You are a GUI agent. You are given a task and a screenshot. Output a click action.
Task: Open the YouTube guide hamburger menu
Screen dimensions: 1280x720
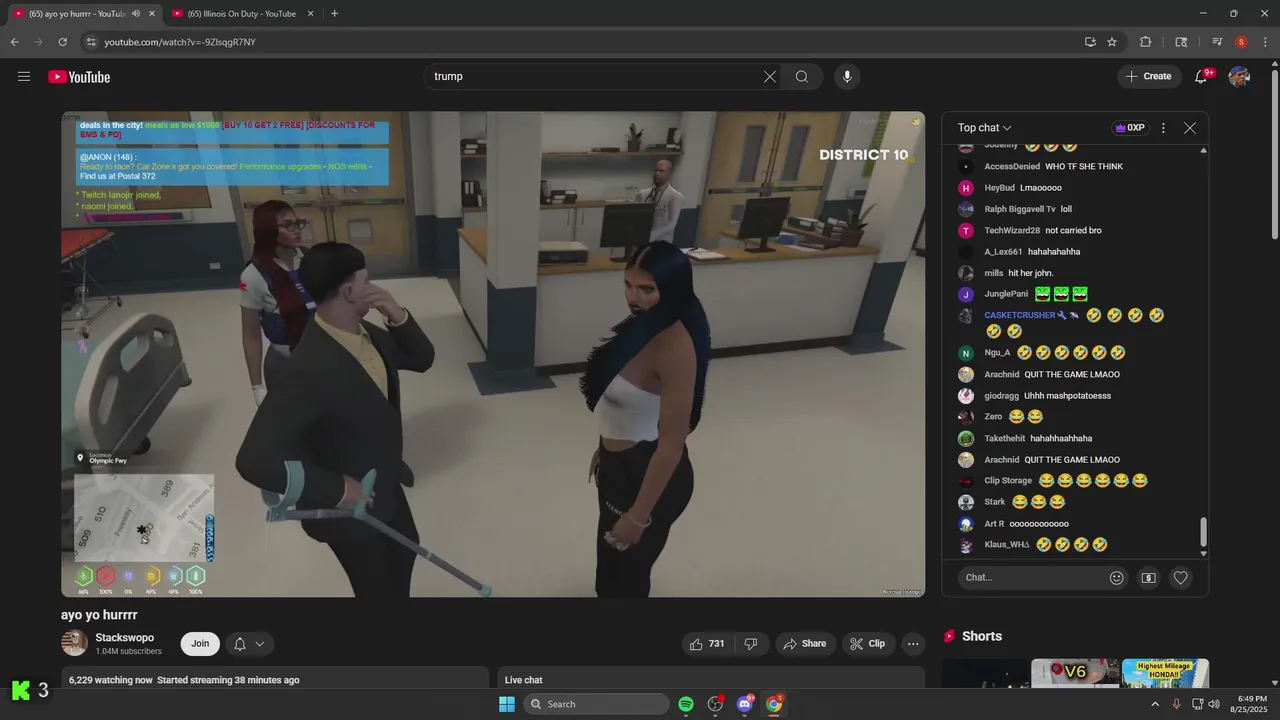pyautogui.click(x=24, y=76)
